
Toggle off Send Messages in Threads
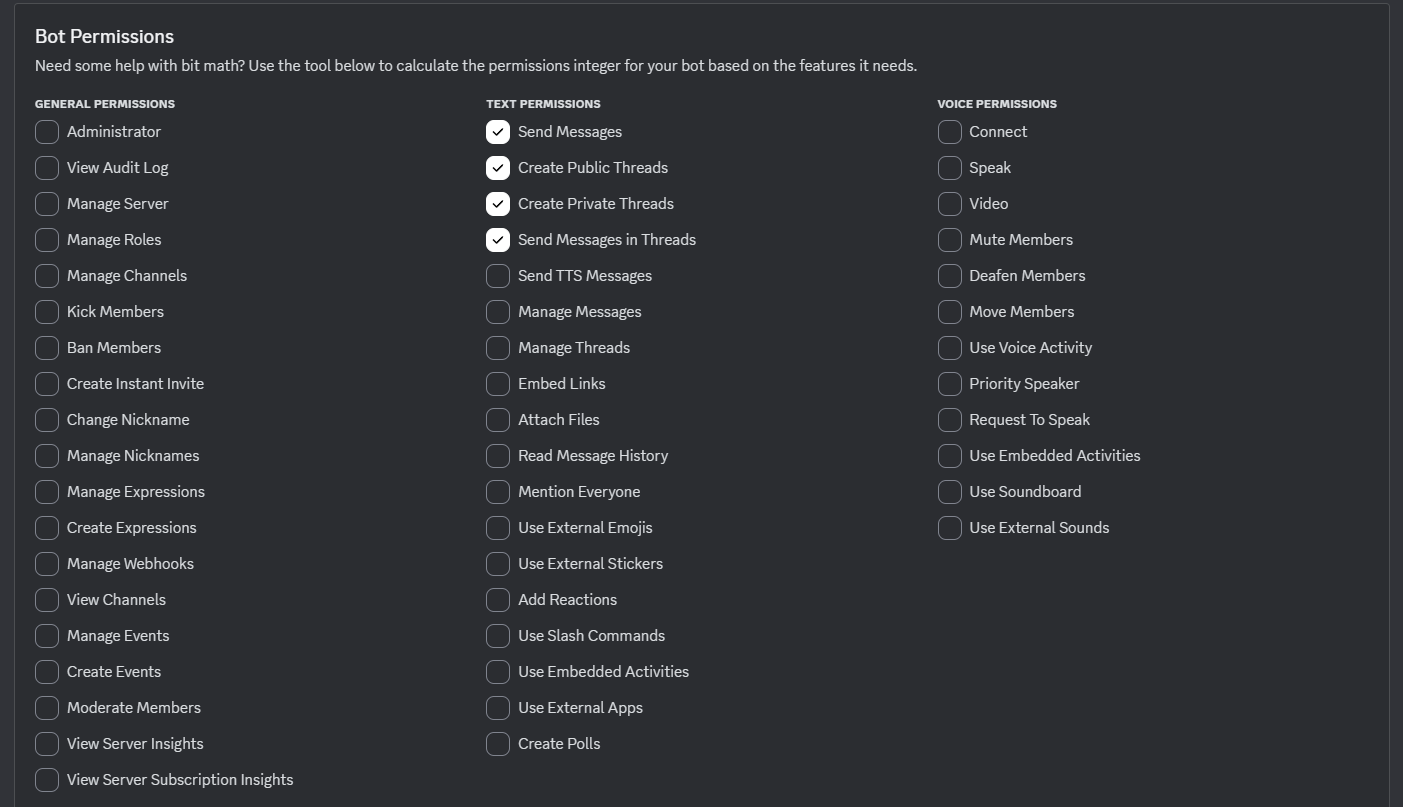point(498,240)
